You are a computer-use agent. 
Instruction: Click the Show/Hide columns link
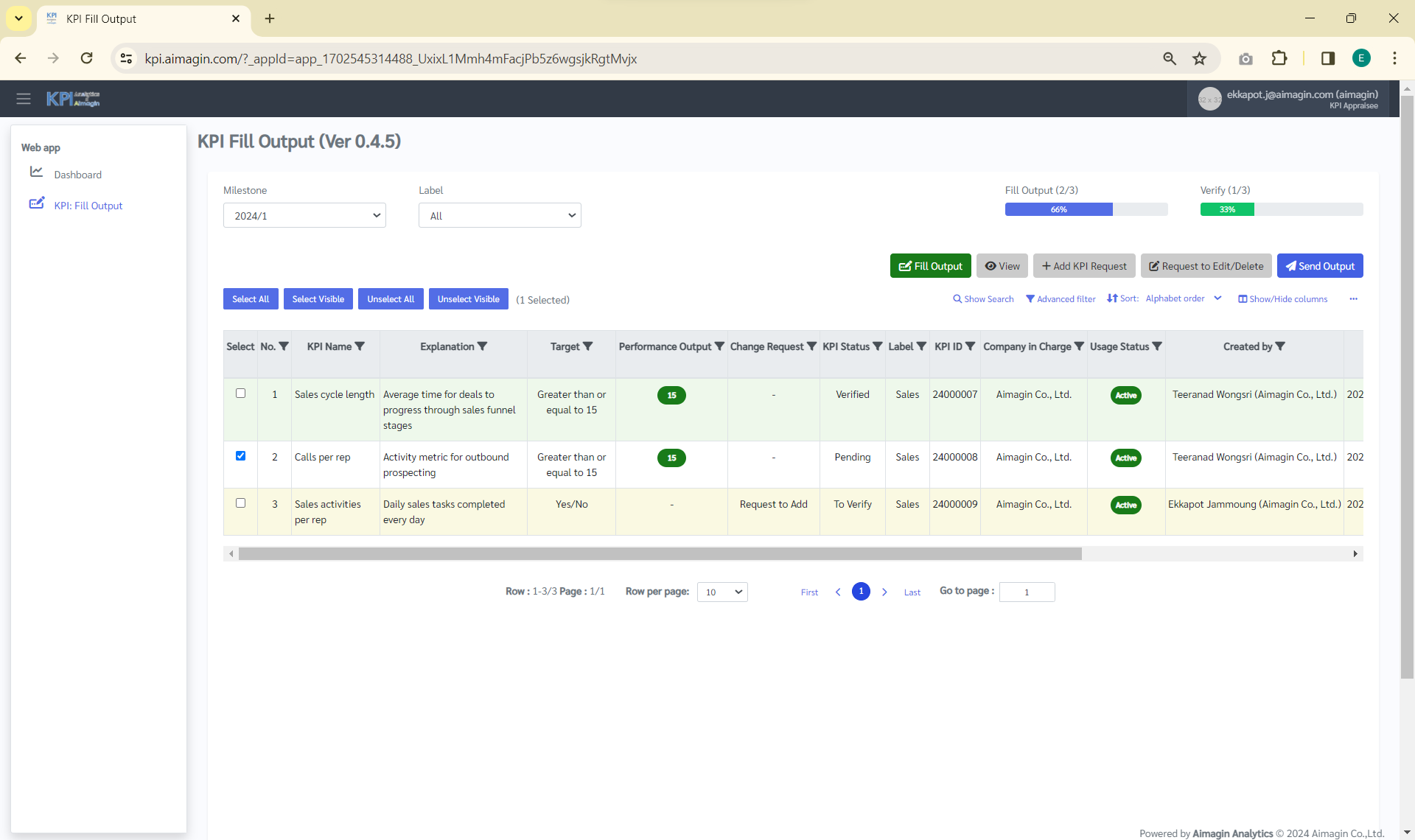click(x=1282, y=299)
